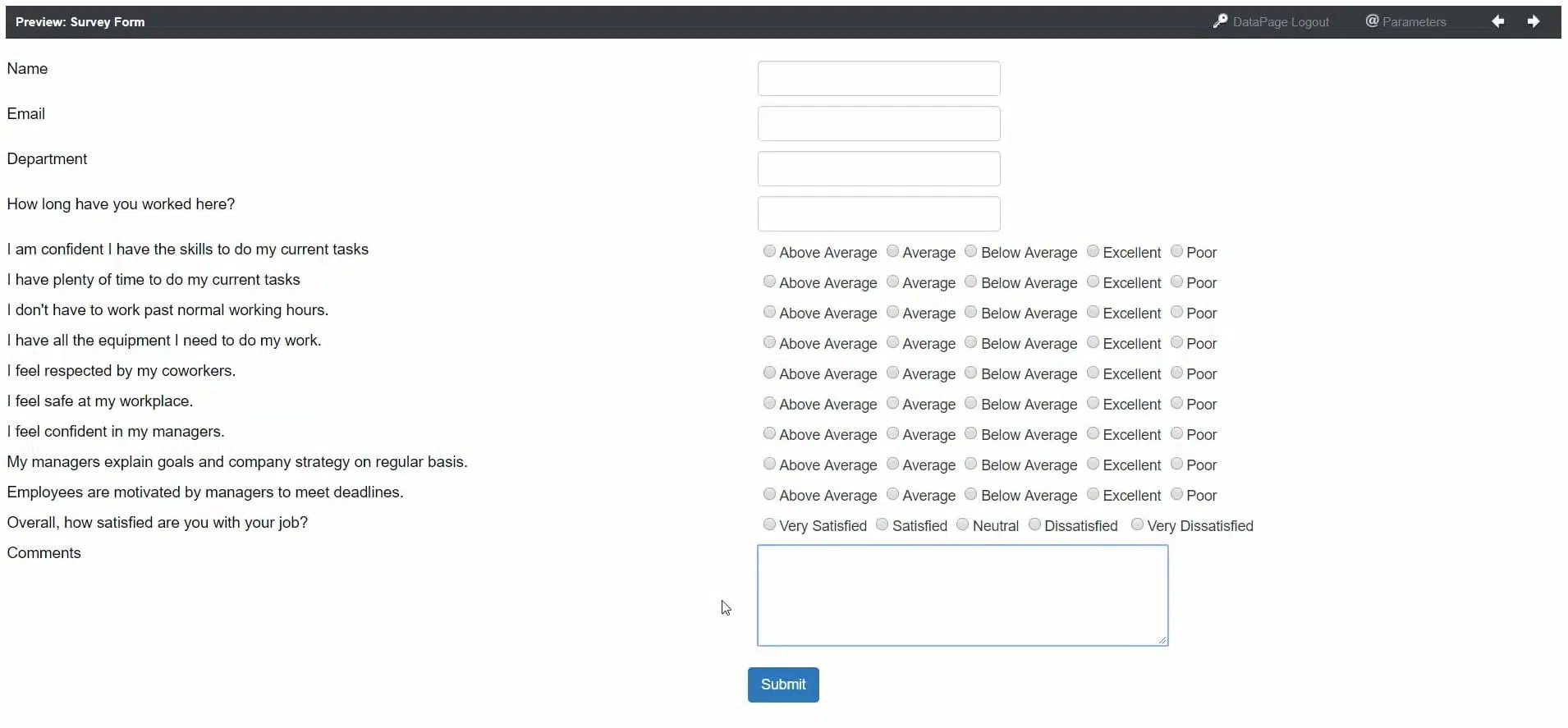Click into the Name text field
Image resolution: width=1568 pixels, height=728 pixels.
pos(878,79)
